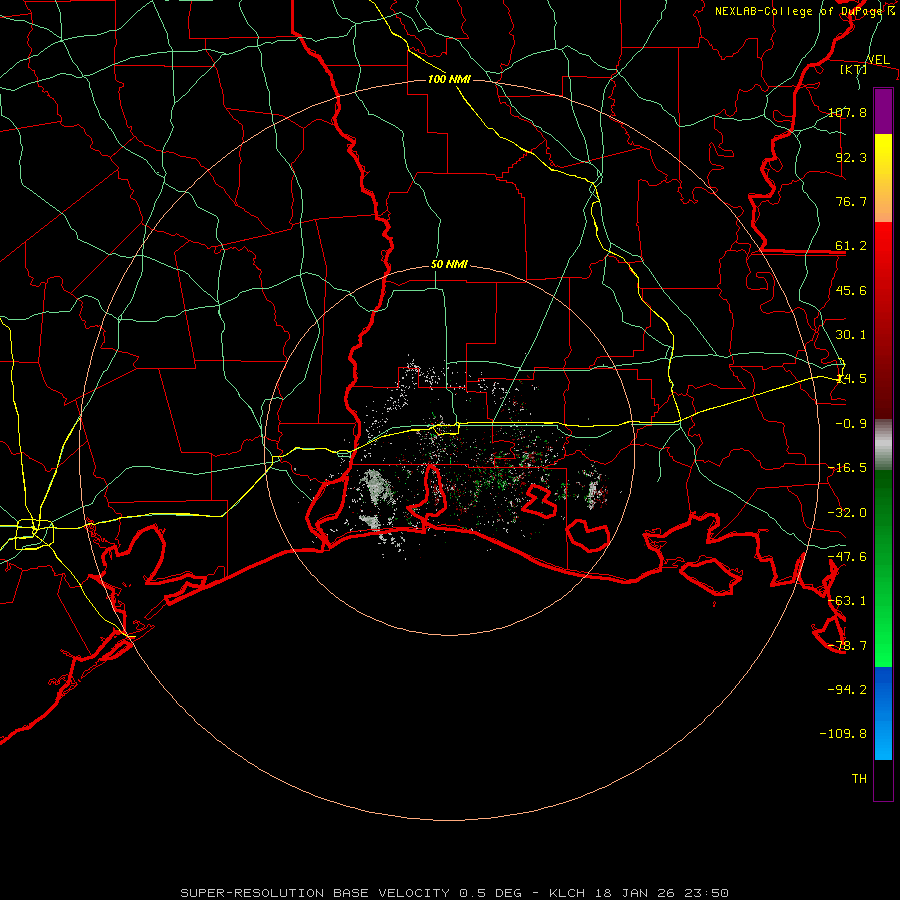Click the -32.0 legend value
Image resolution: width=900 pixels, height=900 pixels.
click(x=847, y=513)
